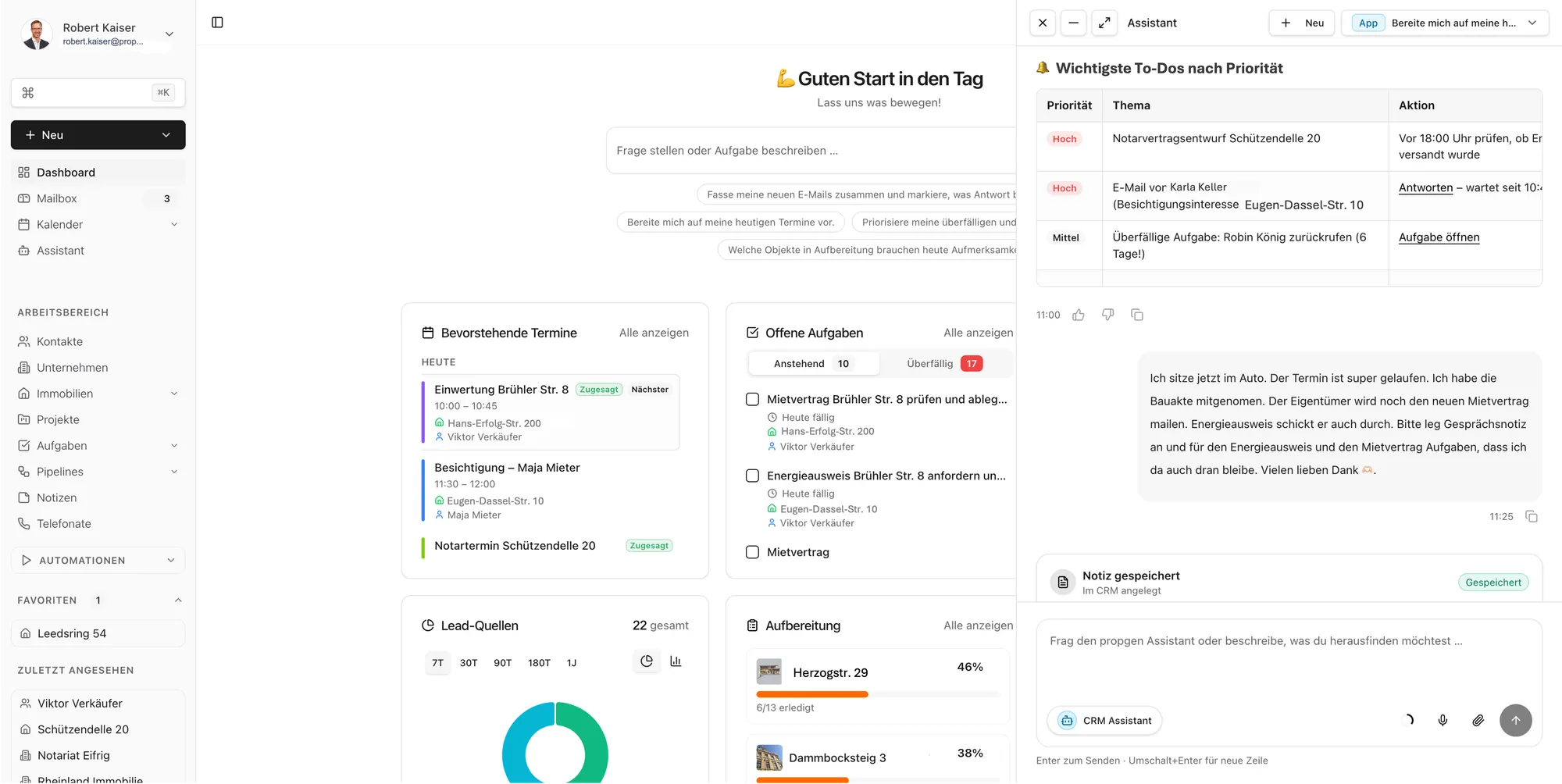Go to the Dashboard
Image resolution: width=1562 pixels, height=784 pixels.
[98, 172]
